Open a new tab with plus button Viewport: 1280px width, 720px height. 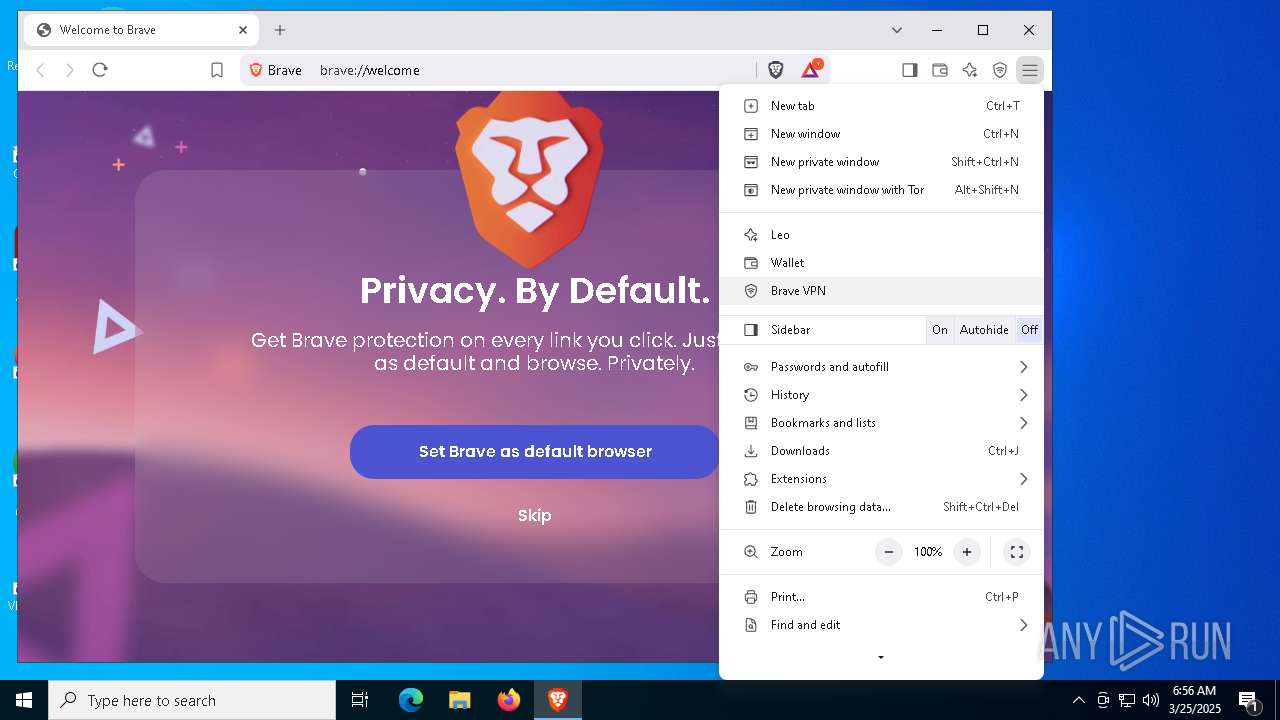pyautogui.click(x=280, y=30)
